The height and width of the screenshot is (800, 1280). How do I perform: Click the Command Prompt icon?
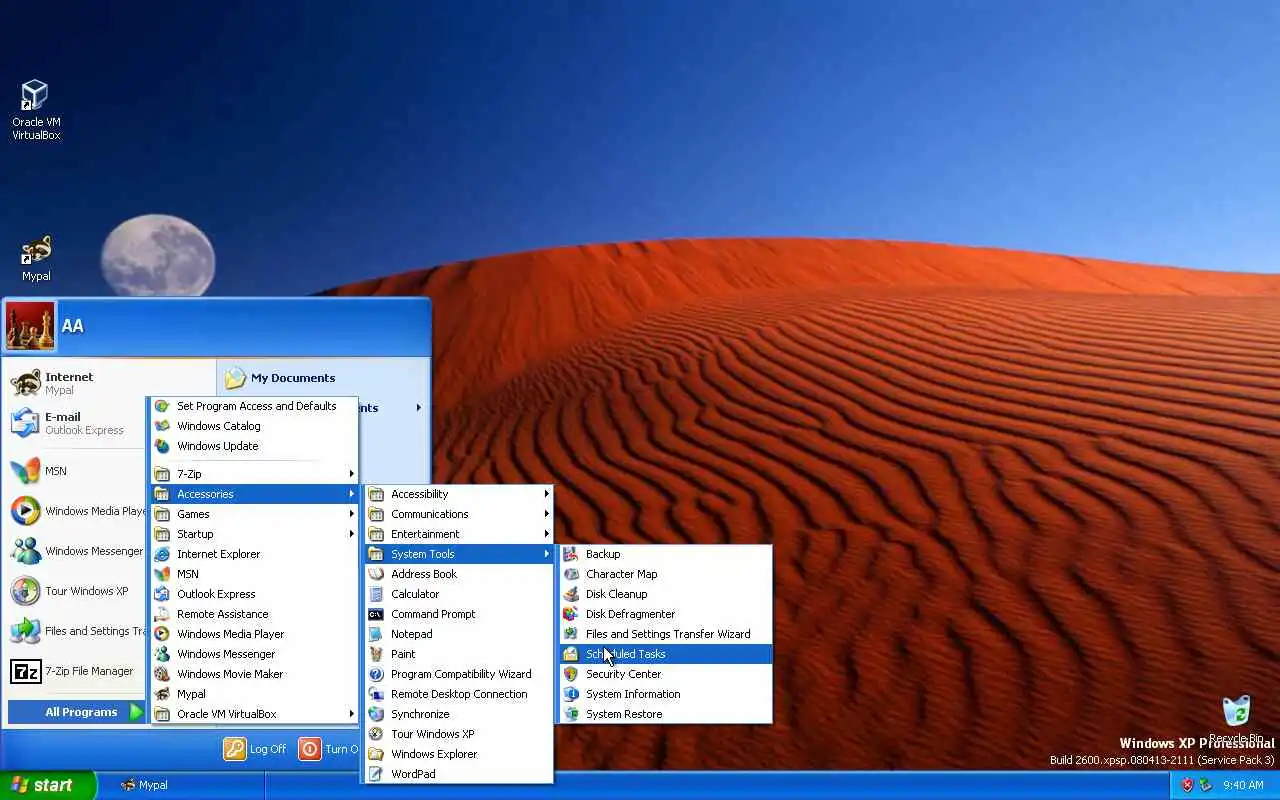(376, 614)
